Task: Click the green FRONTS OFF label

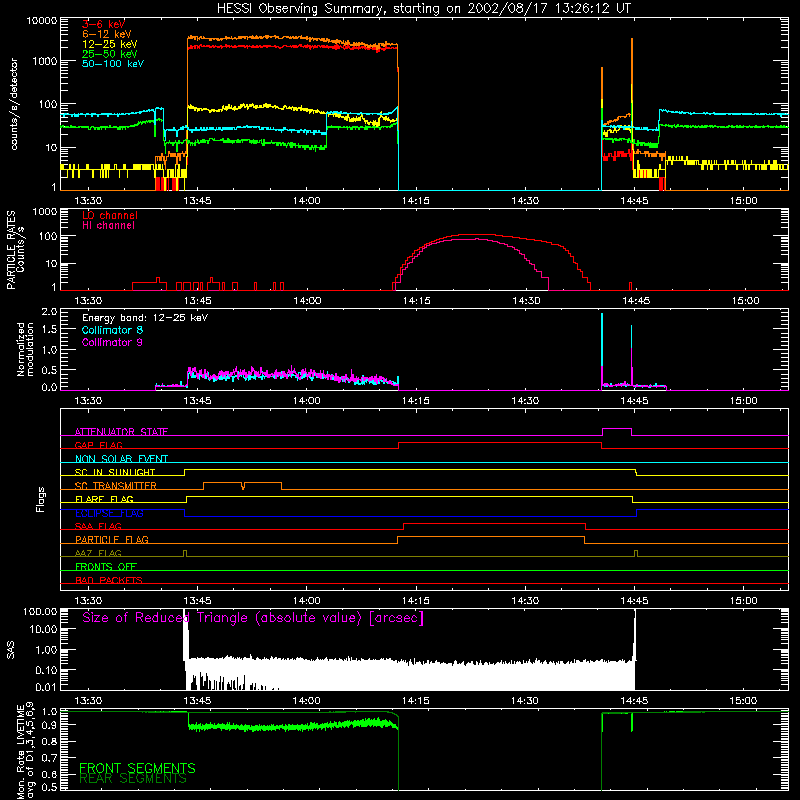Action: pyautogui.click(x=106, y=566)
